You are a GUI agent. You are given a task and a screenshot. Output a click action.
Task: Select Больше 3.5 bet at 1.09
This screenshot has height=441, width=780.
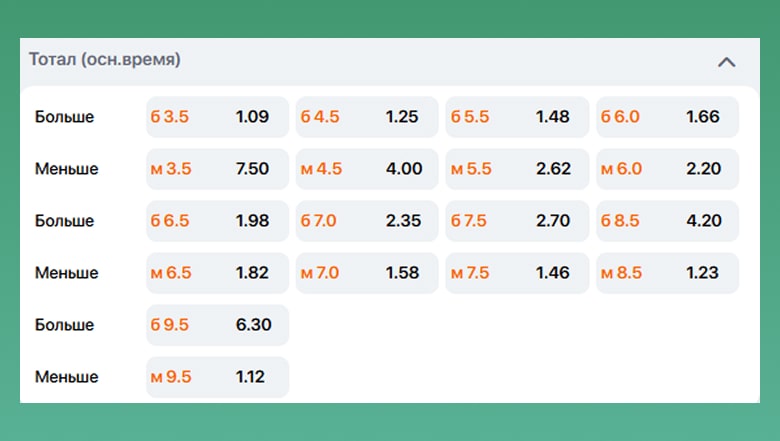tap(217, 117)
